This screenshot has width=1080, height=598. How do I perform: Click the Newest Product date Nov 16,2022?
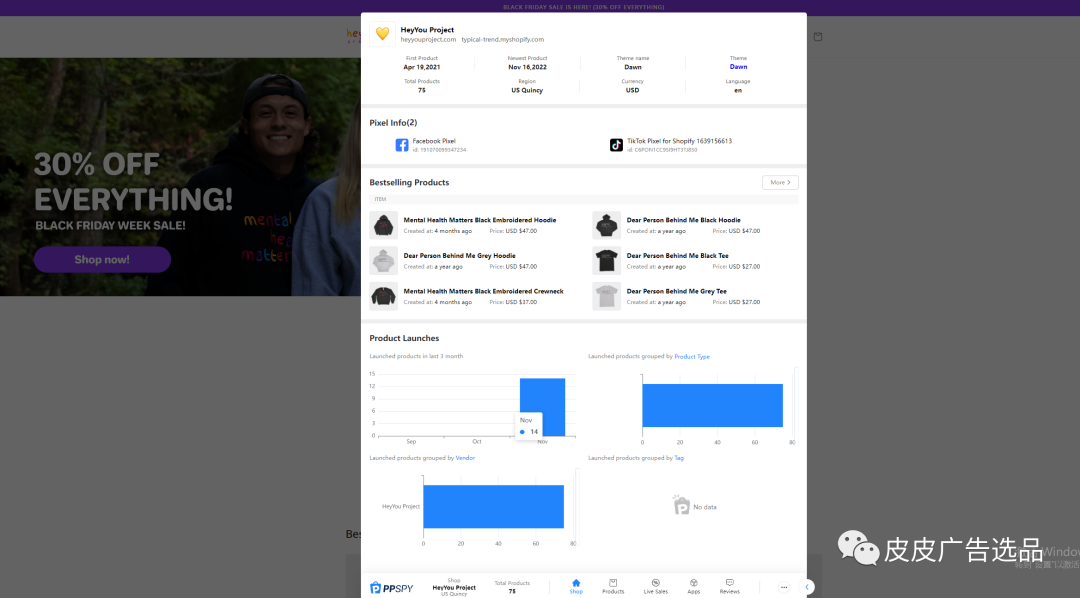pyautogui.click(x=528, y=67)
